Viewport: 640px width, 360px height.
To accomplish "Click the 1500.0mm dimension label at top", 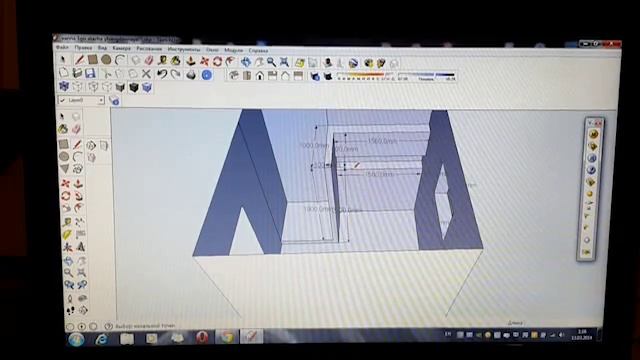I will [x=382, y=141].
